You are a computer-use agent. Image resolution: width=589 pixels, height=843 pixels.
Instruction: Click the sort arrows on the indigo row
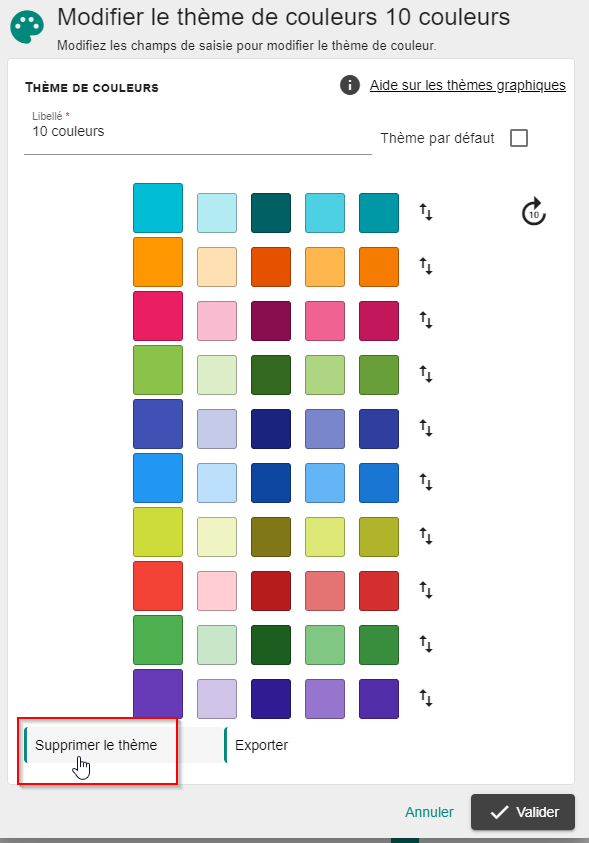click(x=426, y=428)
